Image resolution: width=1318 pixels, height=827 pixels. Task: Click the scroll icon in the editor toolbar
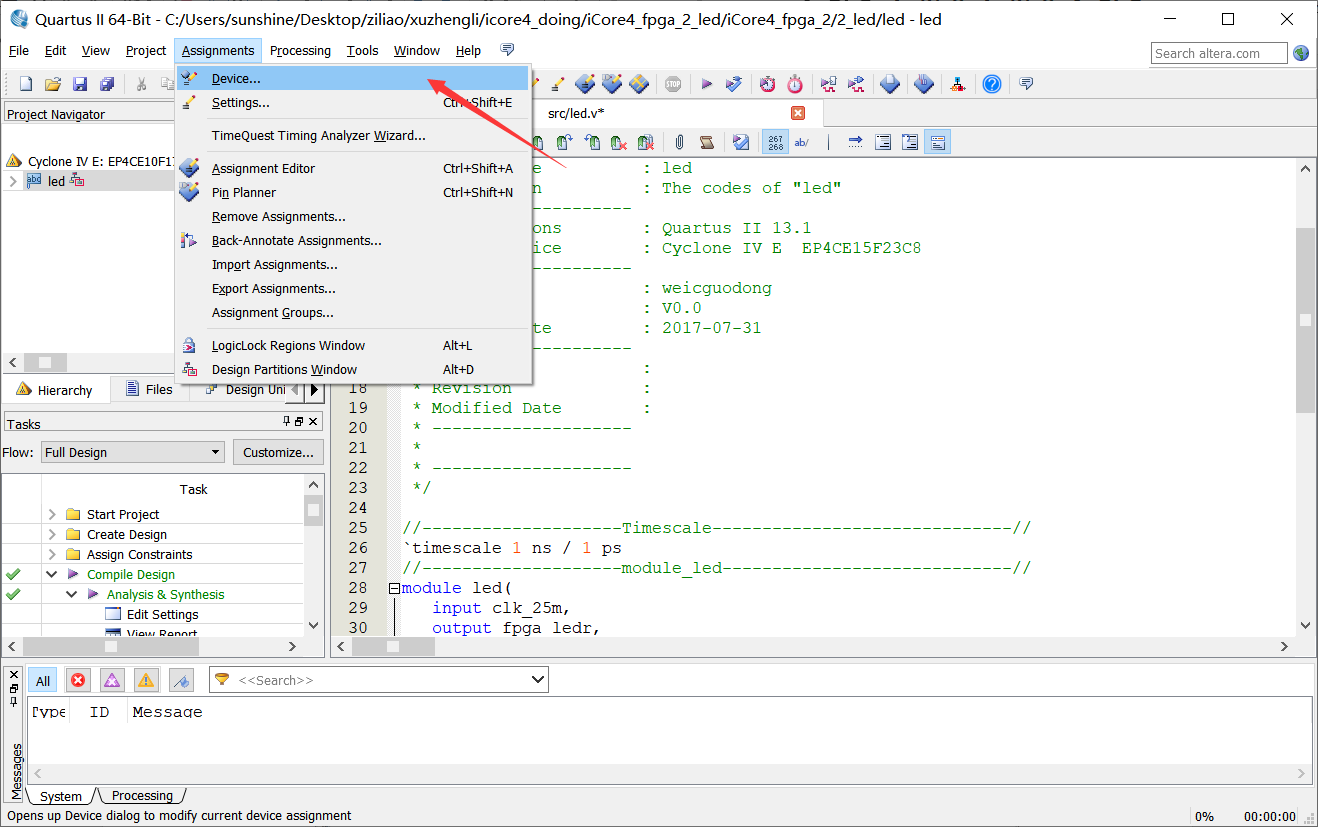coord(706,142)
